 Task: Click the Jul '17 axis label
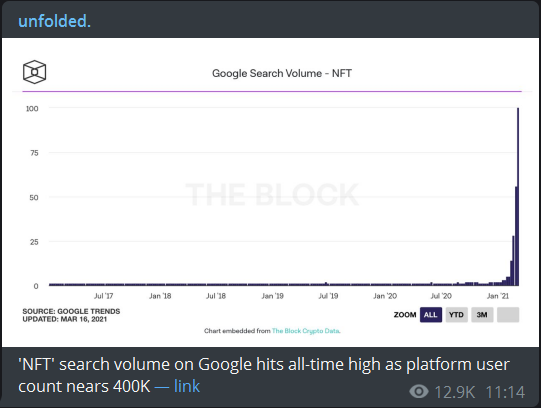[x=103, y=296]
